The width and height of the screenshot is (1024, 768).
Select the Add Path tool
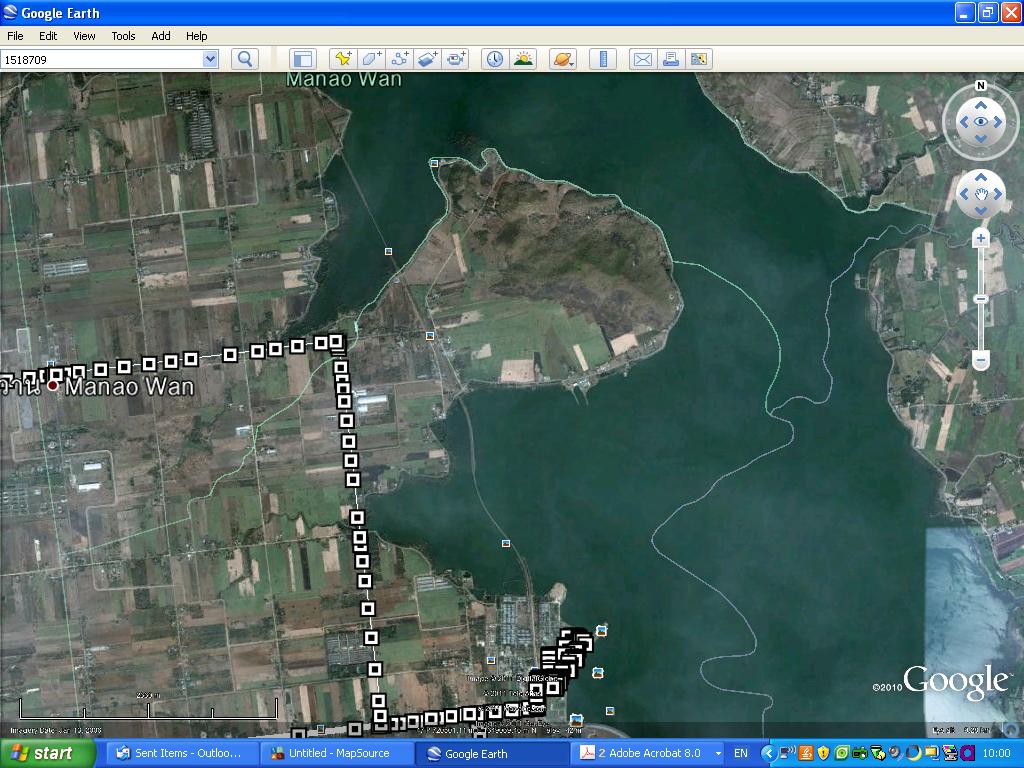(401, 59)
